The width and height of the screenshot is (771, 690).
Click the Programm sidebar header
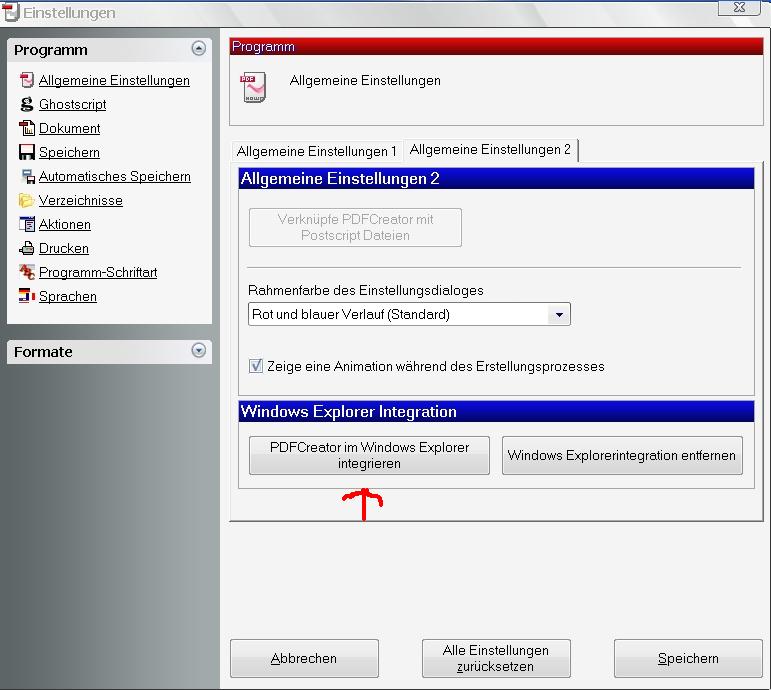pos(109,50)
